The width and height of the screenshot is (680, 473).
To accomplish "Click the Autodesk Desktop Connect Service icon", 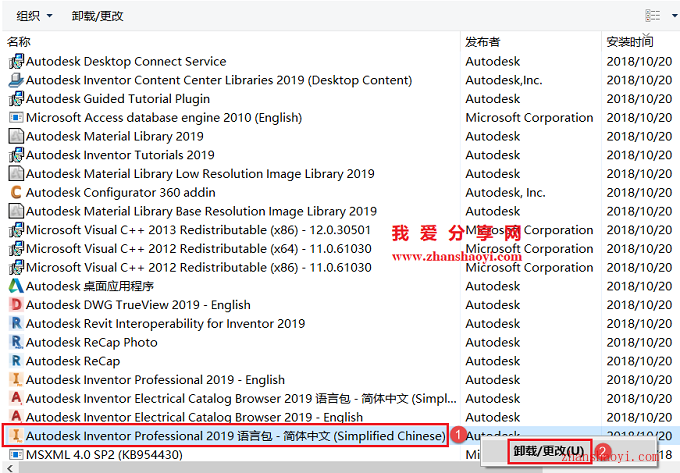I will pyautogui.click(x=16, y=62).
